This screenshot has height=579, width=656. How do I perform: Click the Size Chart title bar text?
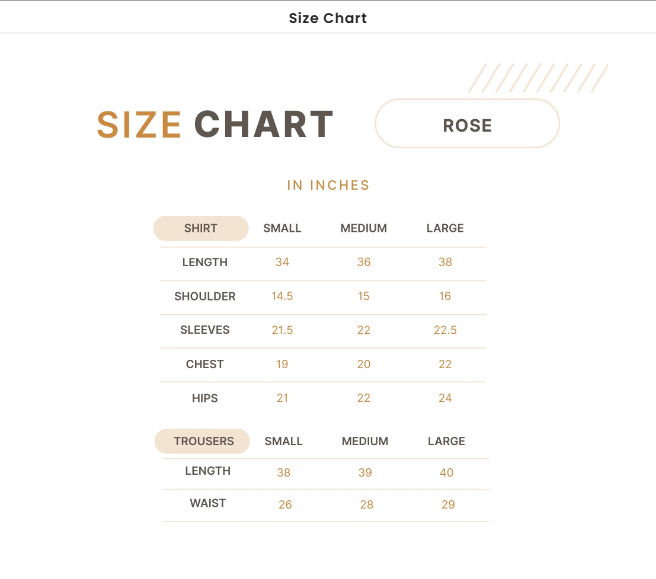[x=328, y=18]
